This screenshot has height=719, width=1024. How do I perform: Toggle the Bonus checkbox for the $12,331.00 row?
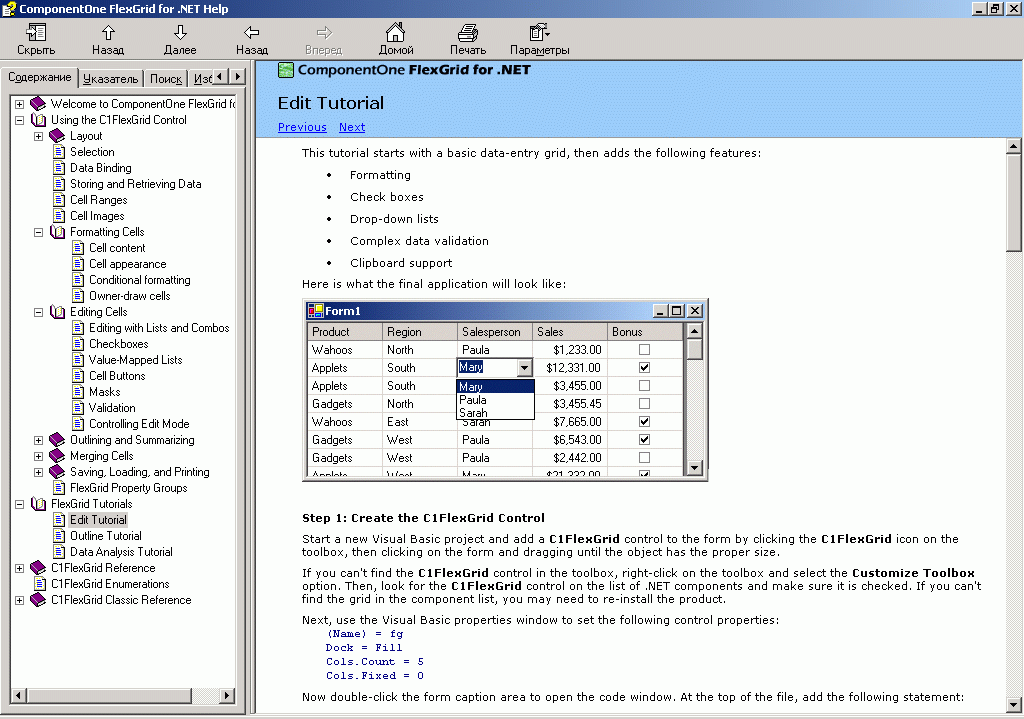click(644, 368)
